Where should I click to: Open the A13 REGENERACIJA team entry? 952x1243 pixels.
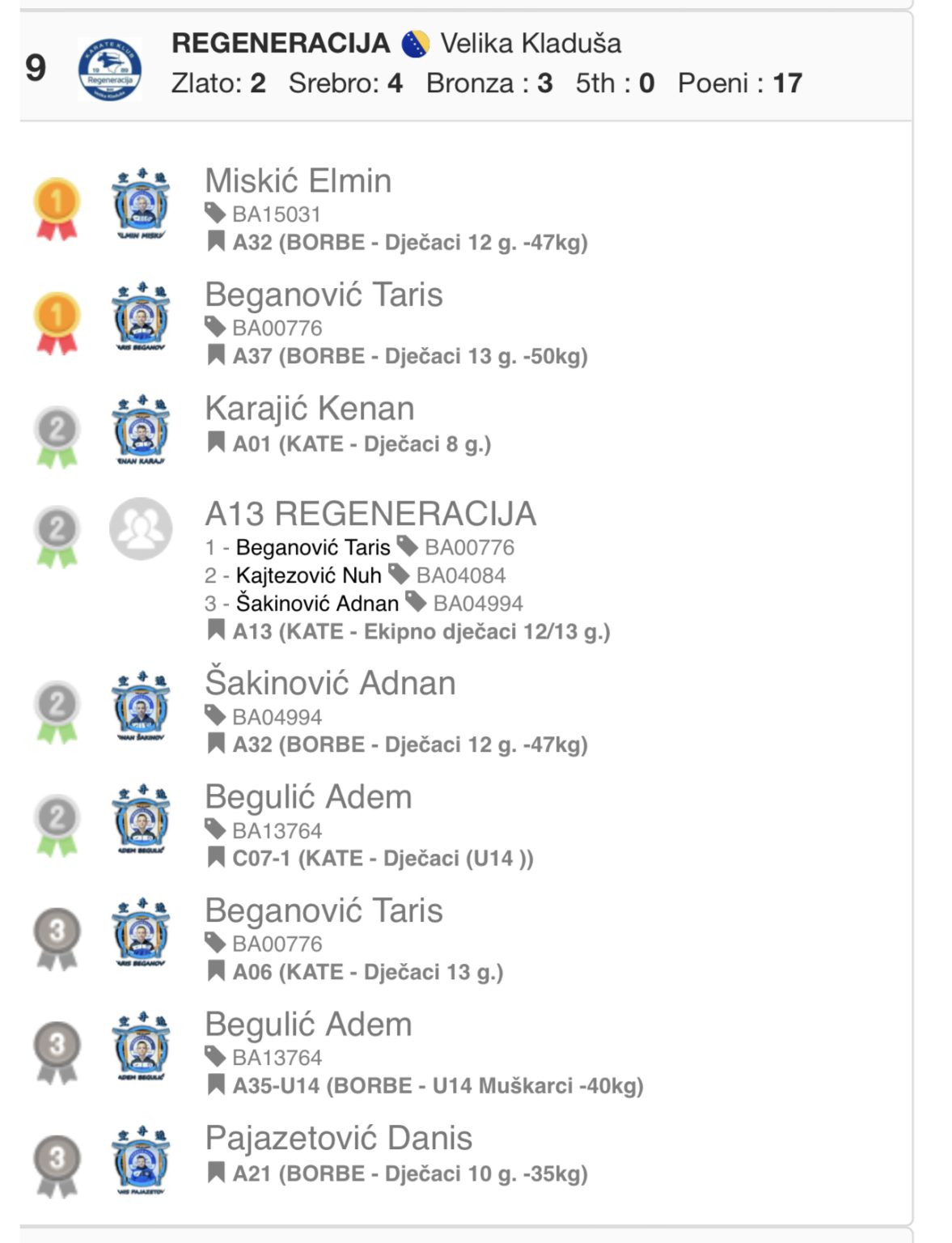click(x=370, y=514)
